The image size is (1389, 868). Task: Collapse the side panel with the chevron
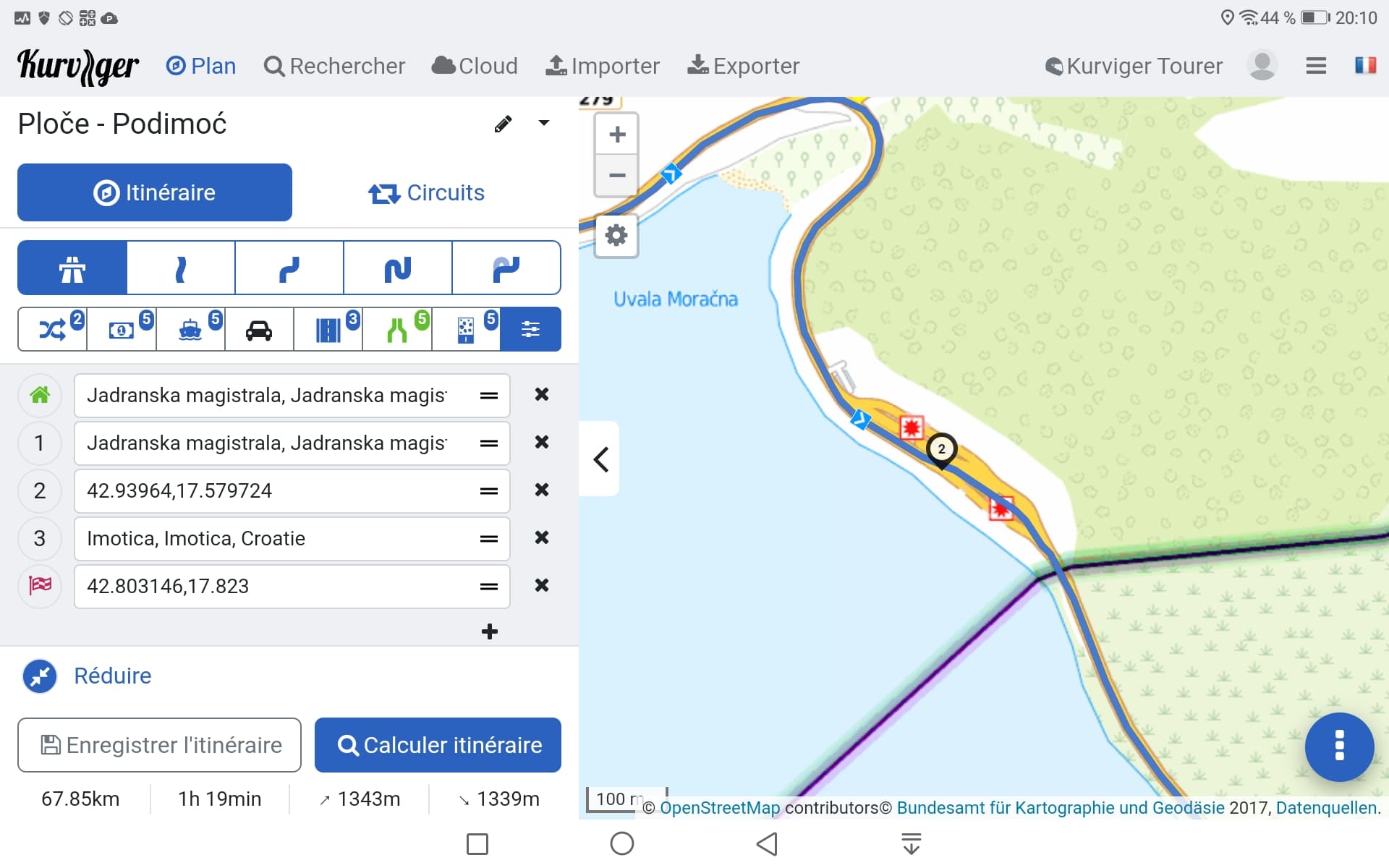coord(600,459)
